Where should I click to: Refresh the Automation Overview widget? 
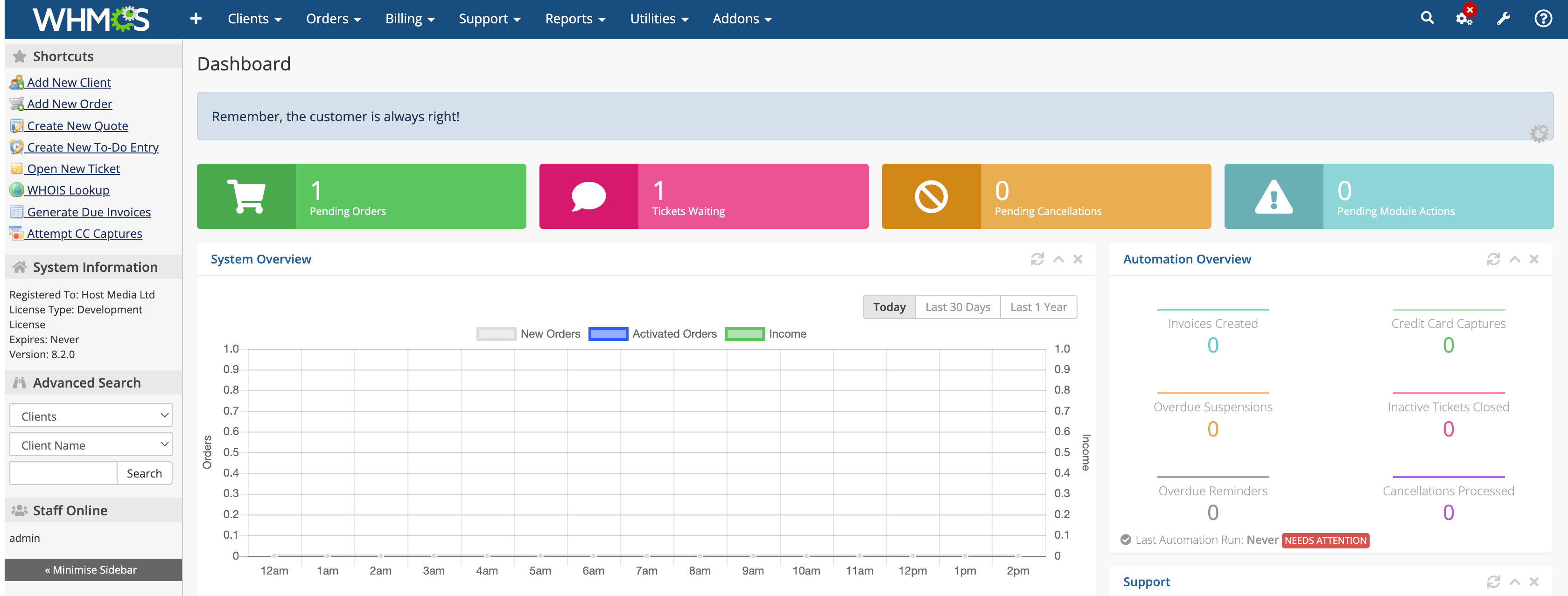point(1493,260)
